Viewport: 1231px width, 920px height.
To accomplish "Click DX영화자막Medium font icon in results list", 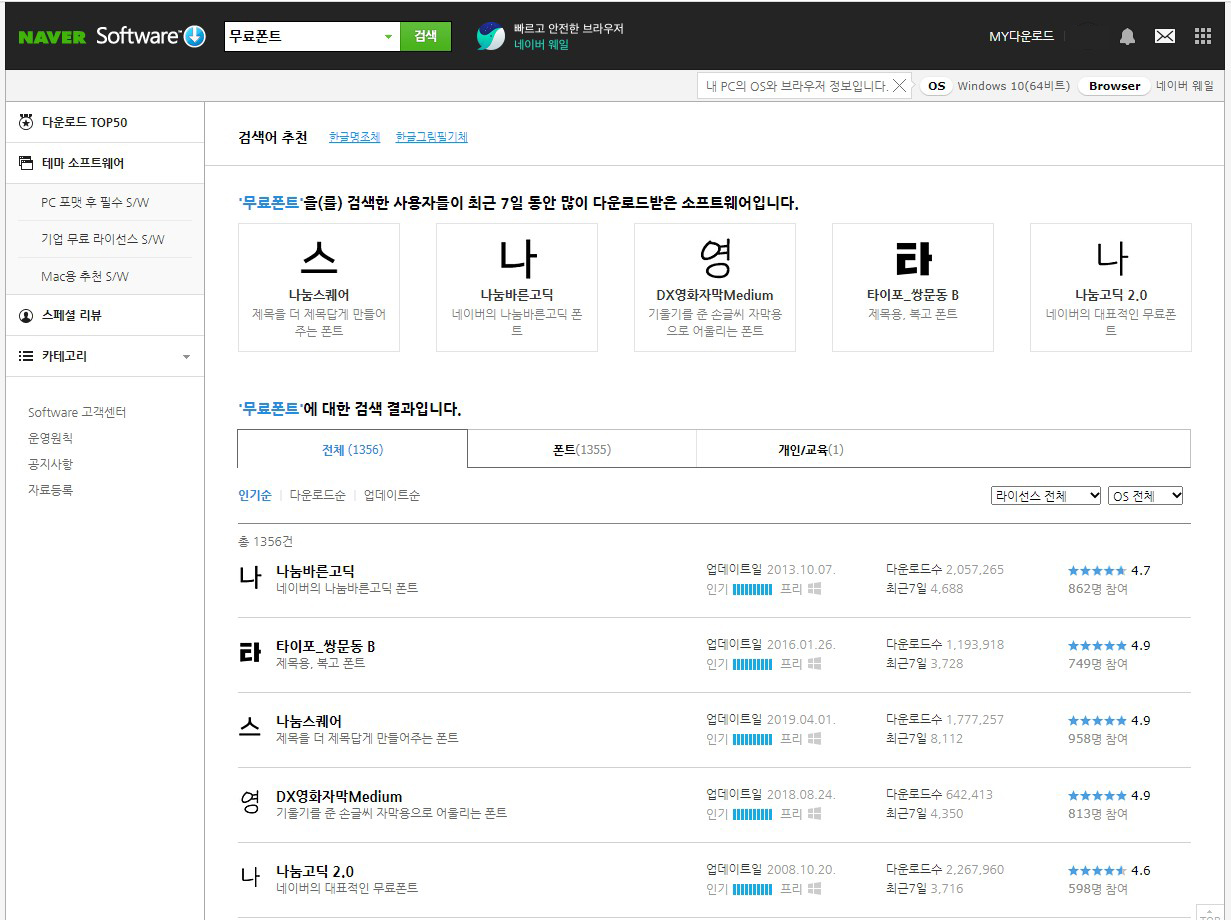I will click(x=250, y=802).
